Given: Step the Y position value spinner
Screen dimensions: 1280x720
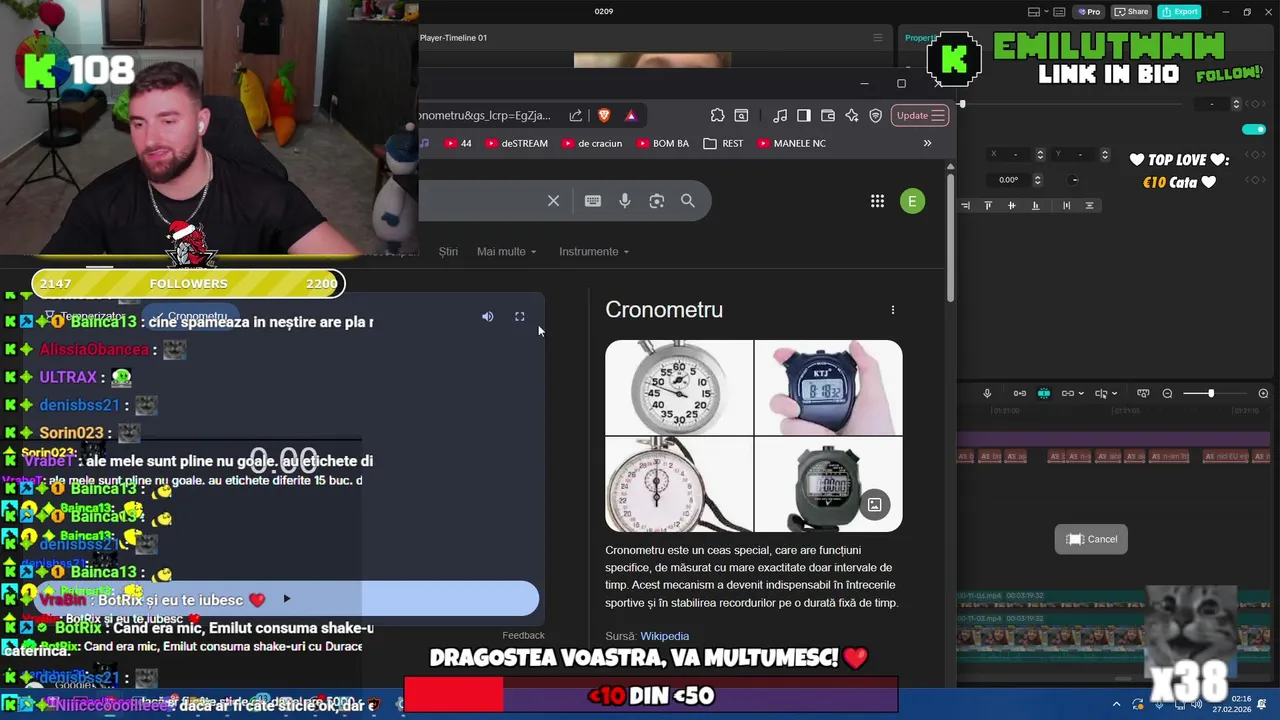Looking at the screenshot, I should tap(1105, 154).
